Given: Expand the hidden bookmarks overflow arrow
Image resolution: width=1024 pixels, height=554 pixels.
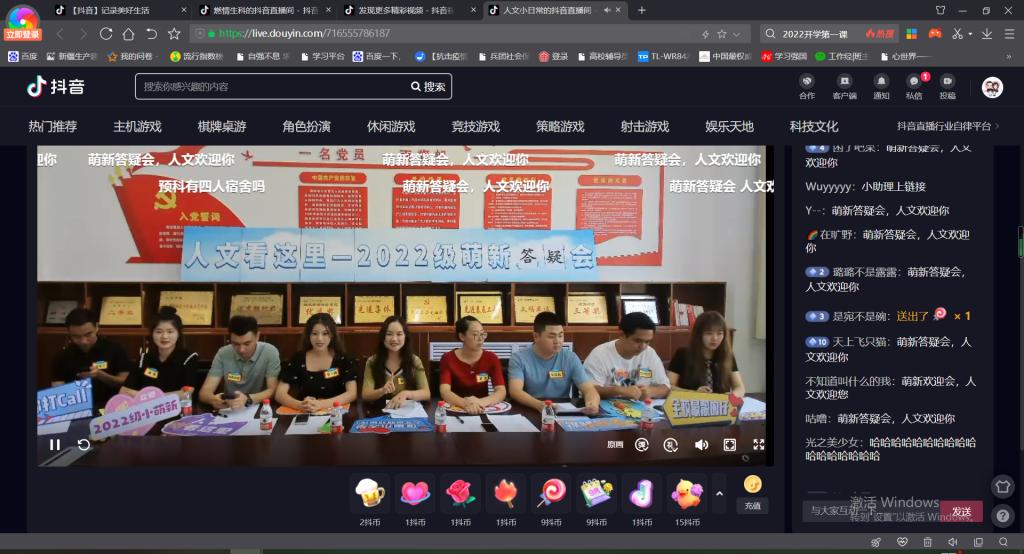Looking at the screenshot, I should point(1007,56).
